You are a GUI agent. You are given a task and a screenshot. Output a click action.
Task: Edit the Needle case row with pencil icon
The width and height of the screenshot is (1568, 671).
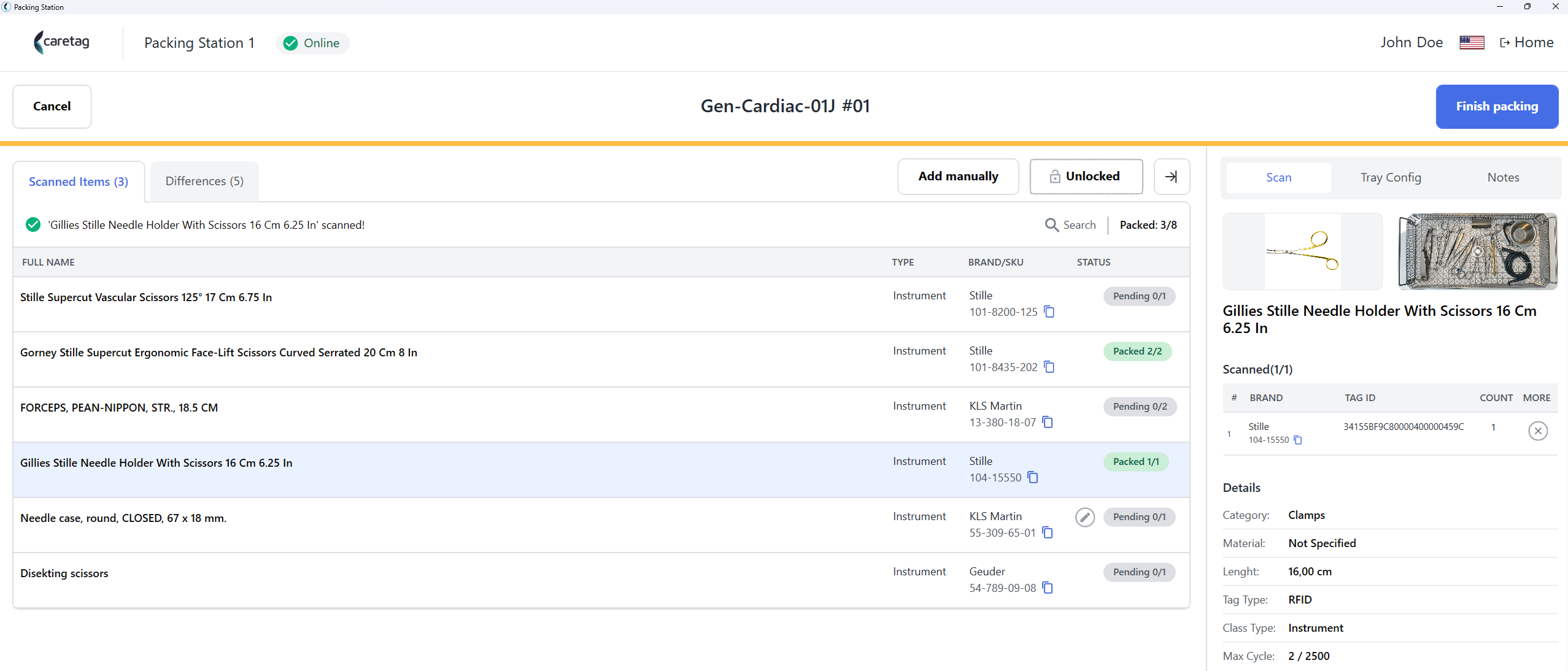pos(1085,517)
